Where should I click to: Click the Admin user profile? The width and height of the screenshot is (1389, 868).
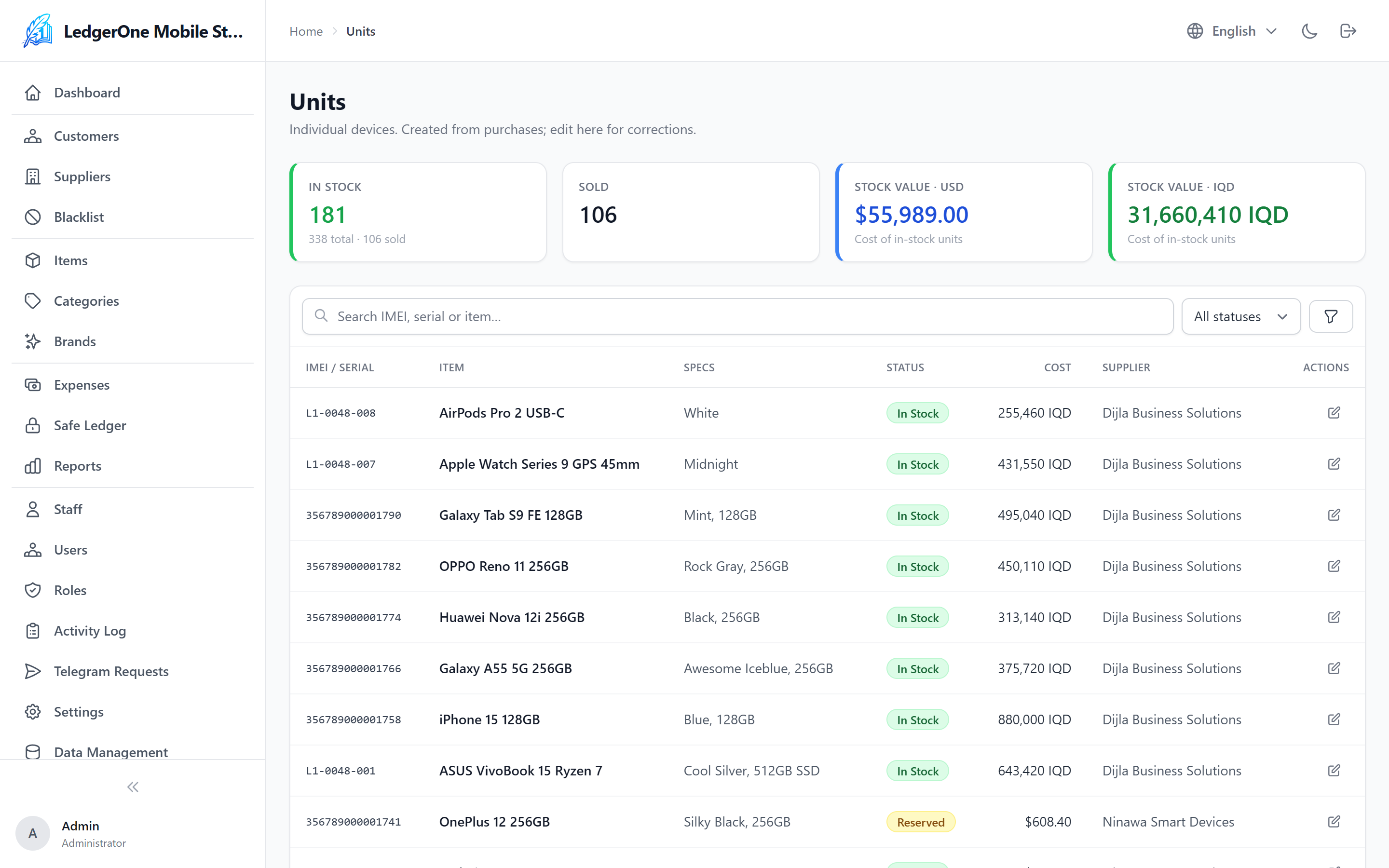click(71, 834)
